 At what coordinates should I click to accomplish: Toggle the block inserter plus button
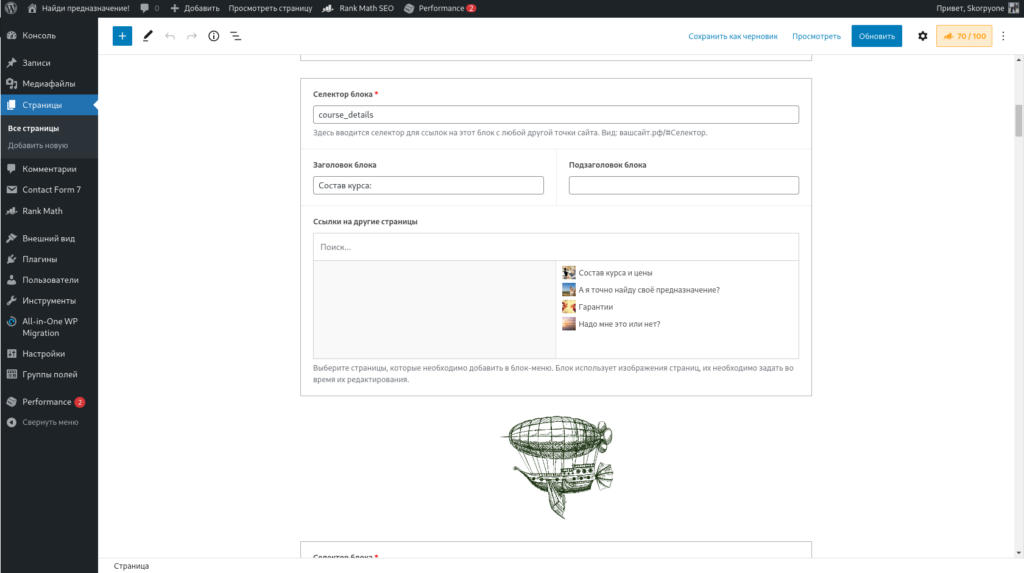pos(122,36)
